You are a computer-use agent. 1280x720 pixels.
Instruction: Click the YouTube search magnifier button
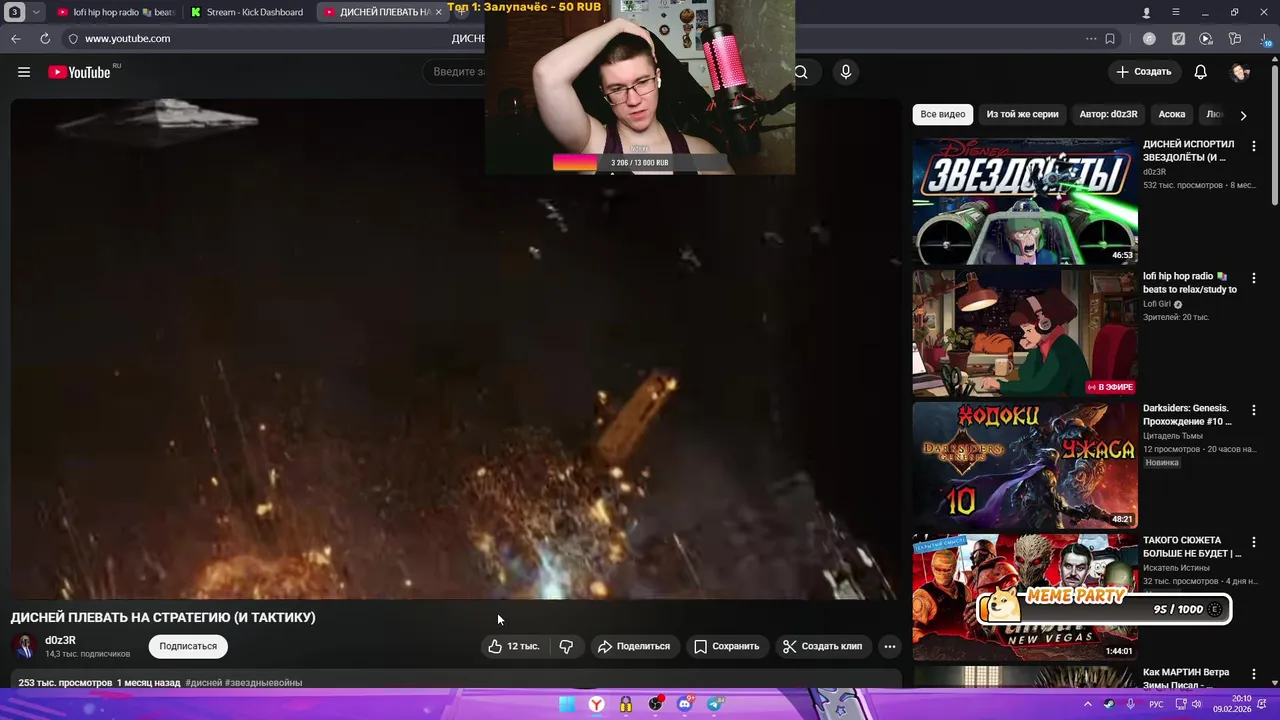[801, 72]
